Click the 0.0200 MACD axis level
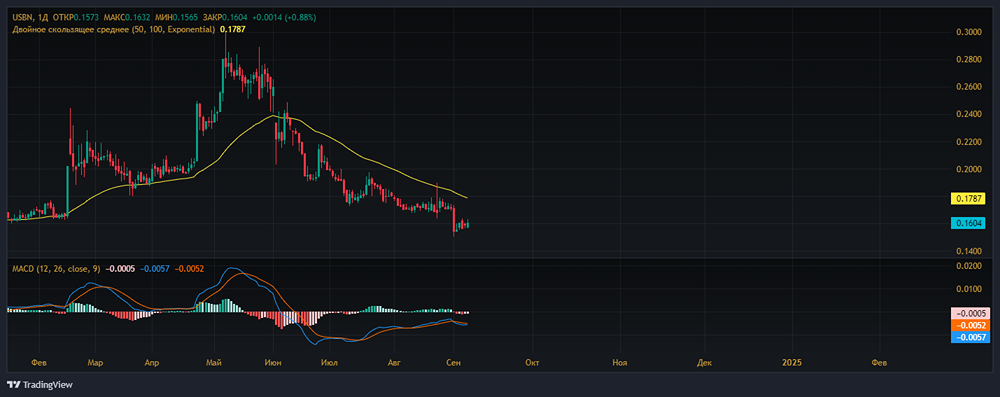 968,266
